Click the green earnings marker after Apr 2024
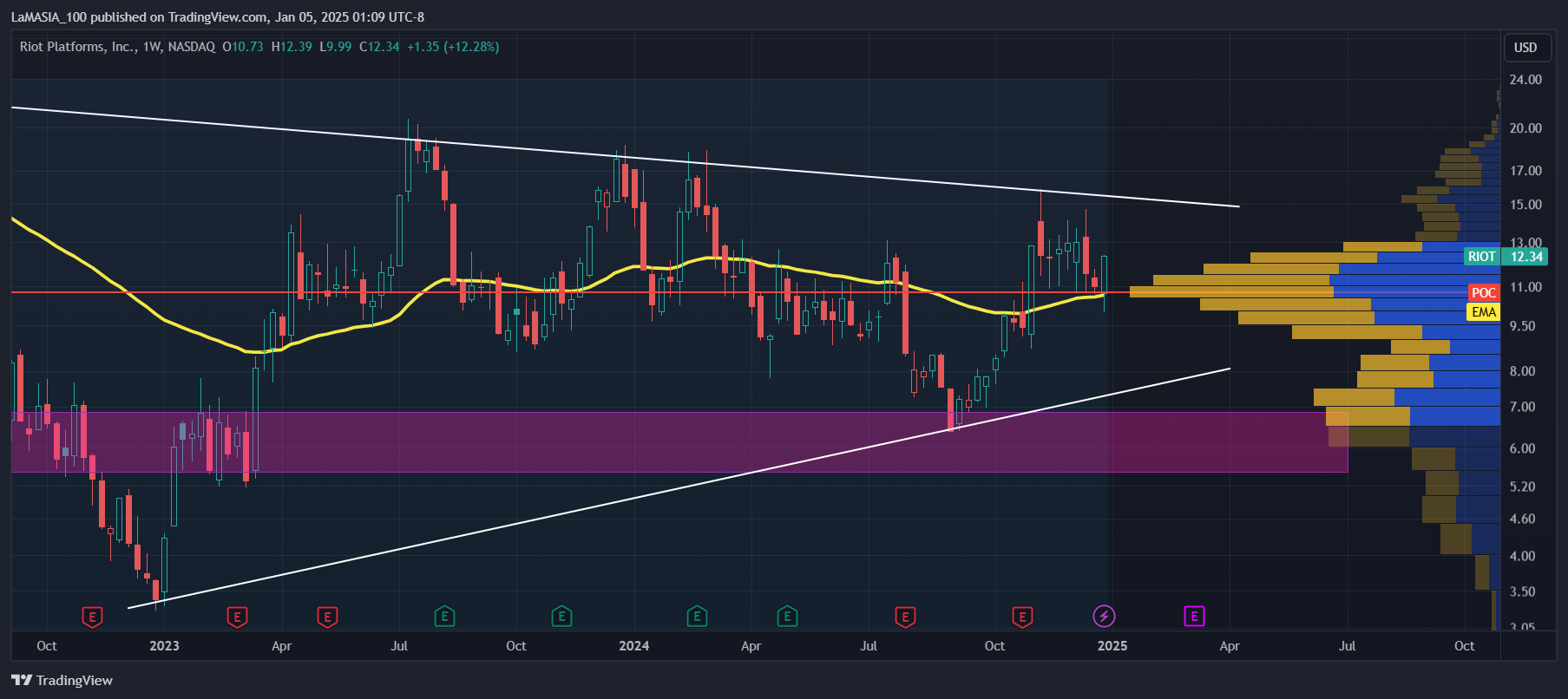The width and height of the screenshot is (1568, 699). click(787, 617)
